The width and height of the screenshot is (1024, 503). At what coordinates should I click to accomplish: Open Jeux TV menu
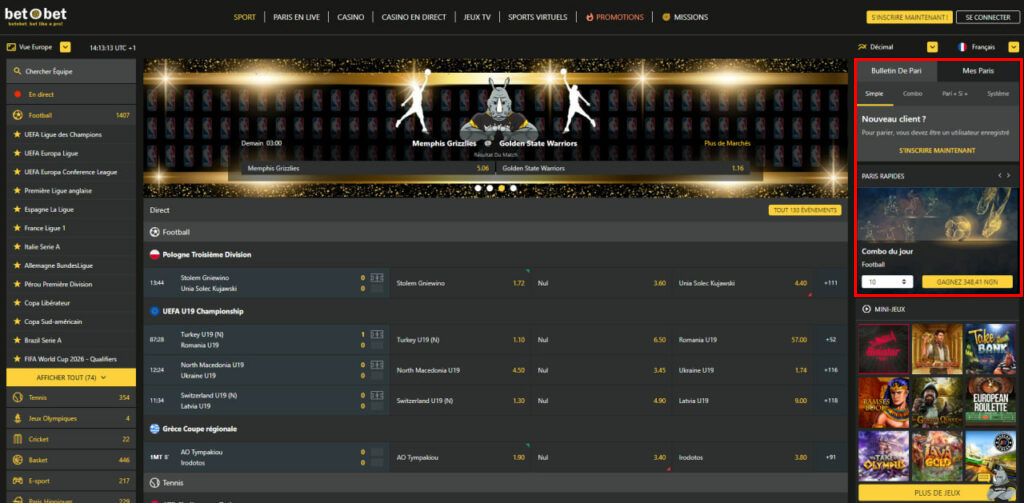477,18
